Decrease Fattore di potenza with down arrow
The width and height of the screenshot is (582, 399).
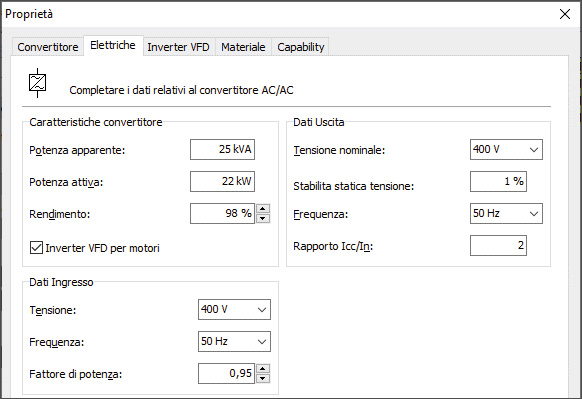(263, 378)
